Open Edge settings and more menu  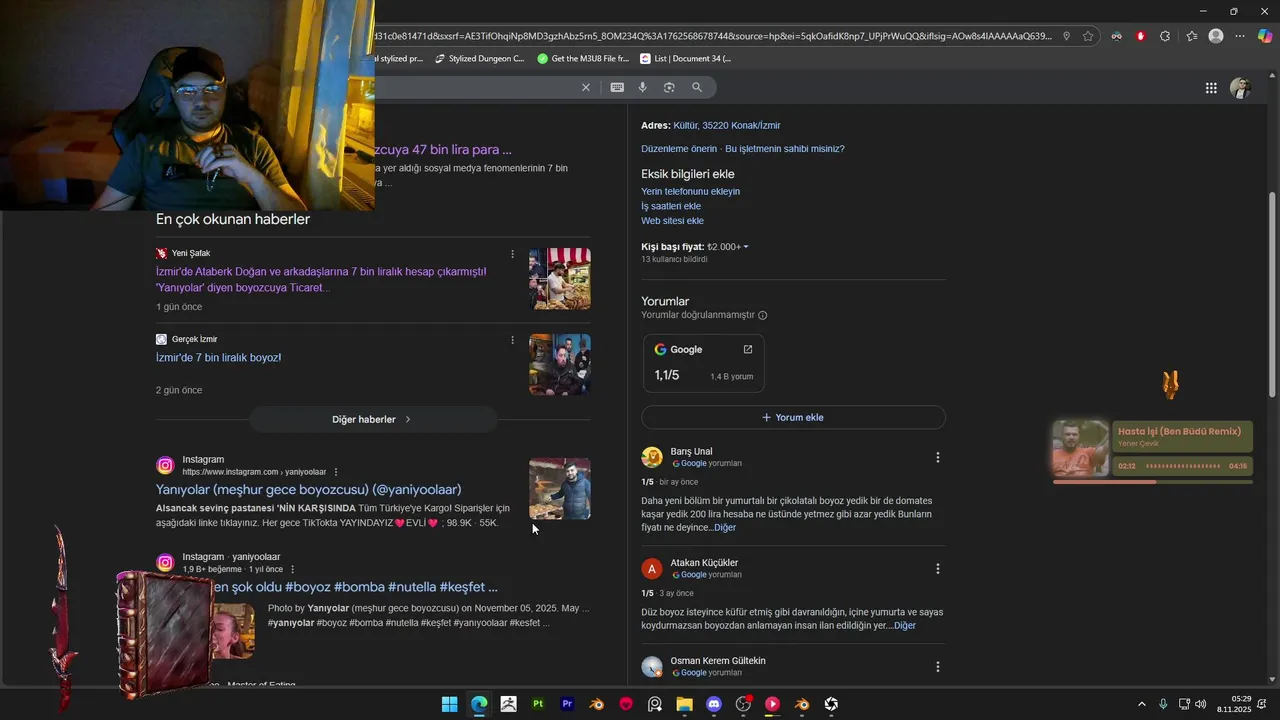coord(1240,36)
